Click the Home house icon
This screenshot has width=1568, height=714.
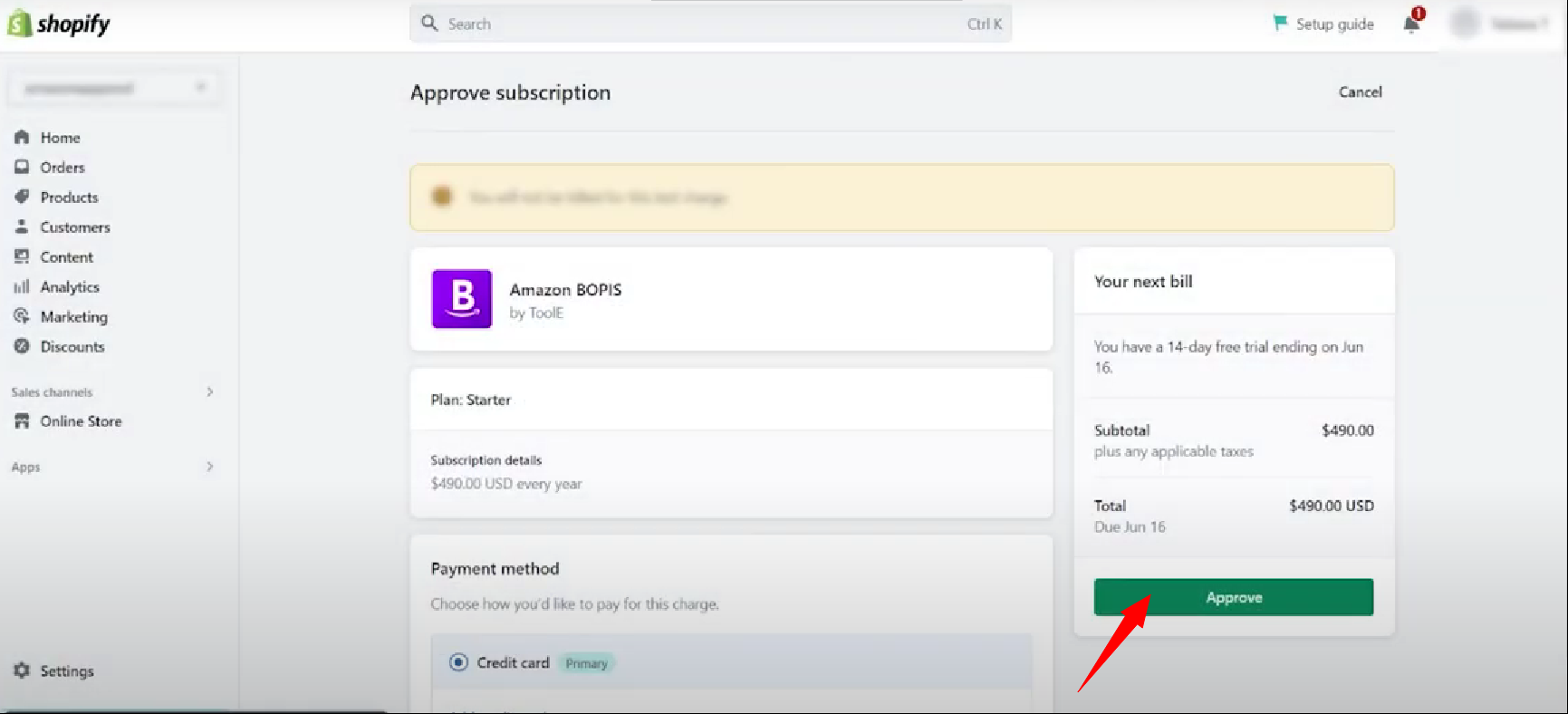22,137
